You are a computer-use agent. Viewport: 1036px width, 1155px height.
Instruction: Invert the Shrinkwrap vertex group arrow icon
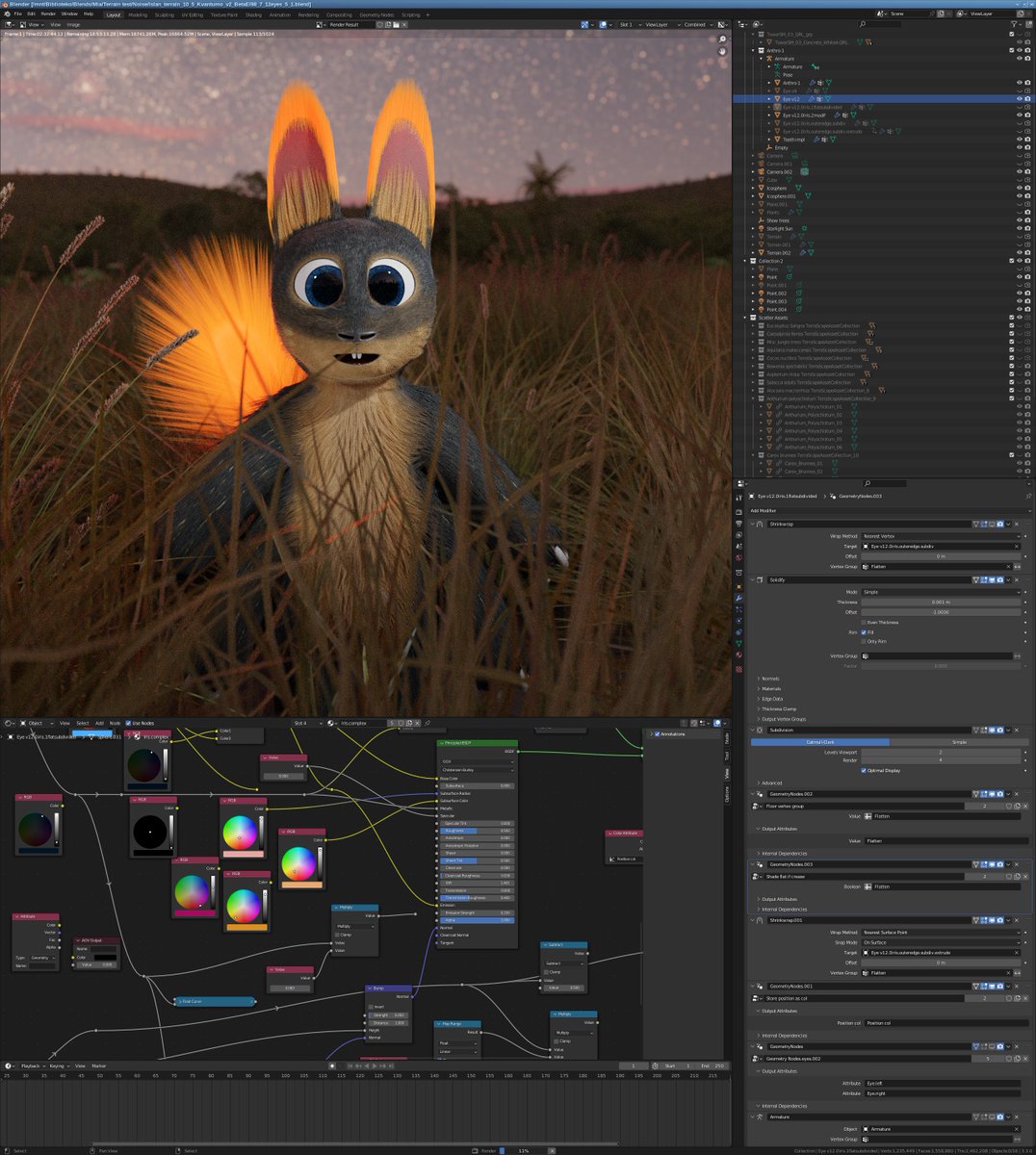coord(1017,567)
